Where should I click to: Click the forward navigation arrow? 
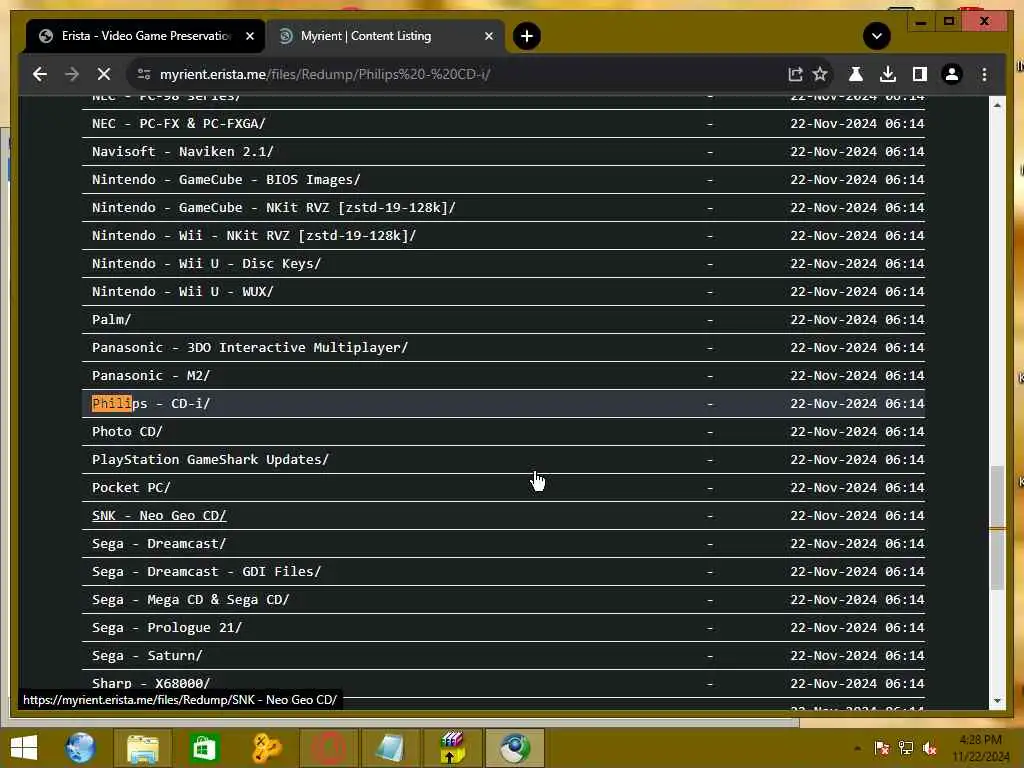[72, 74]
